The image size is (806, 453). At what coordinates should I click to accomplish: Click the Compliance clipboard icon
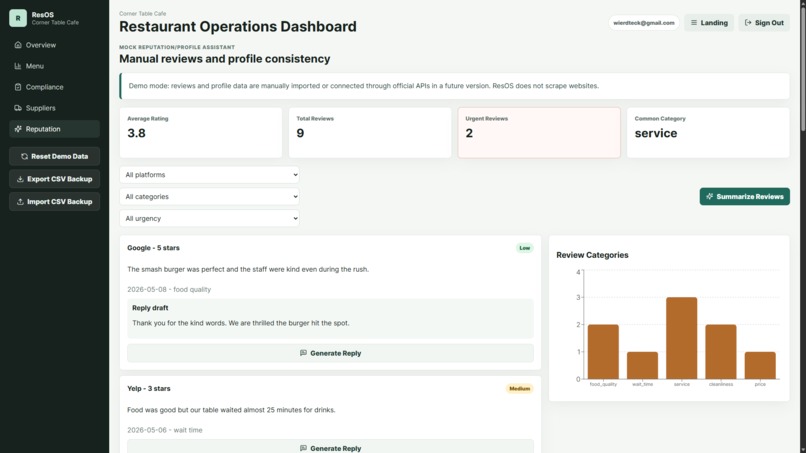pos(18,87)
